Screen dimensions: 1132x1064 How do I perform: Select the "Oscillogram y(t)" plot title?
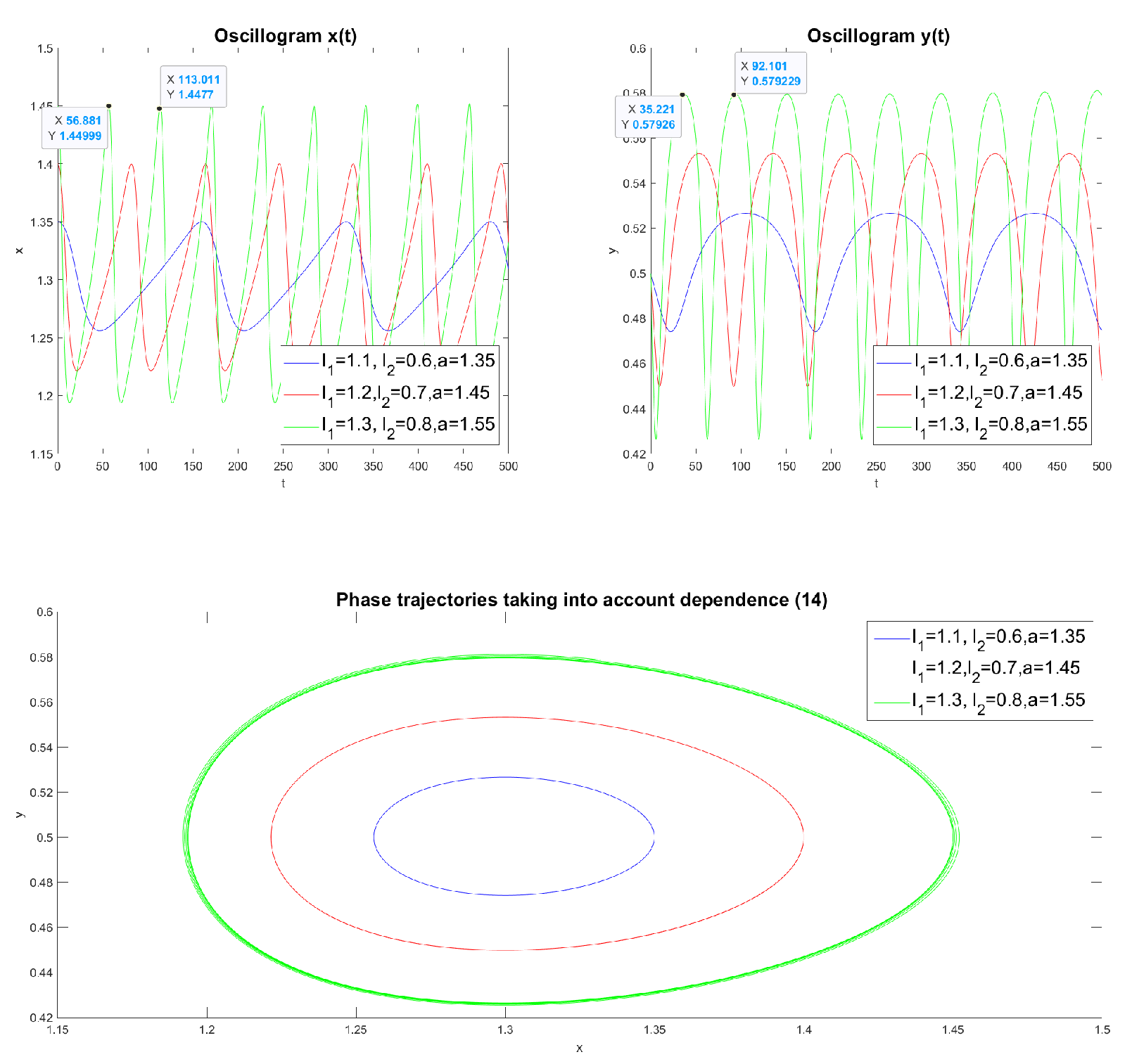pyautogui.click(x=878, y=36)
